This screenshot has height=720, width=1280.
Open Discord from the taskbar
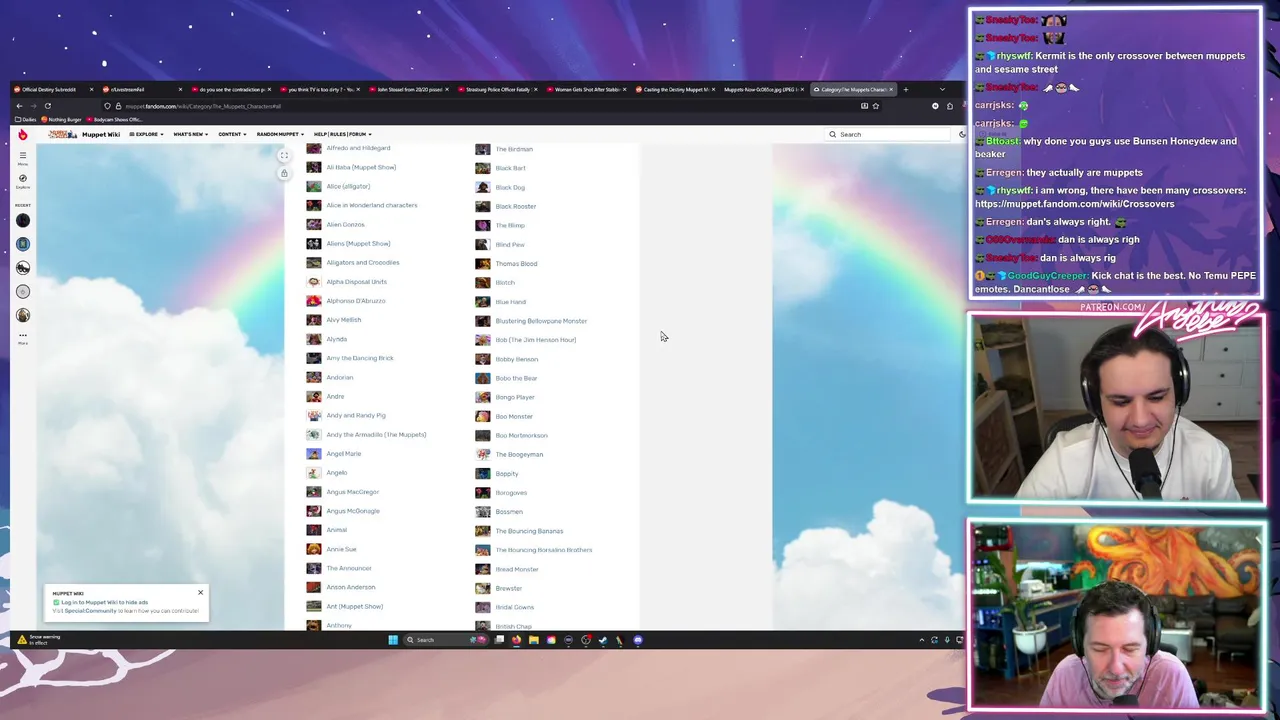638,640
